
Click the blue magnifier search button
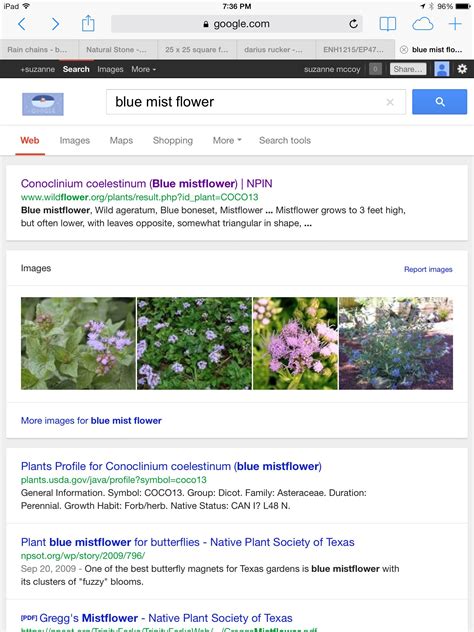click(x=439, y=102)
